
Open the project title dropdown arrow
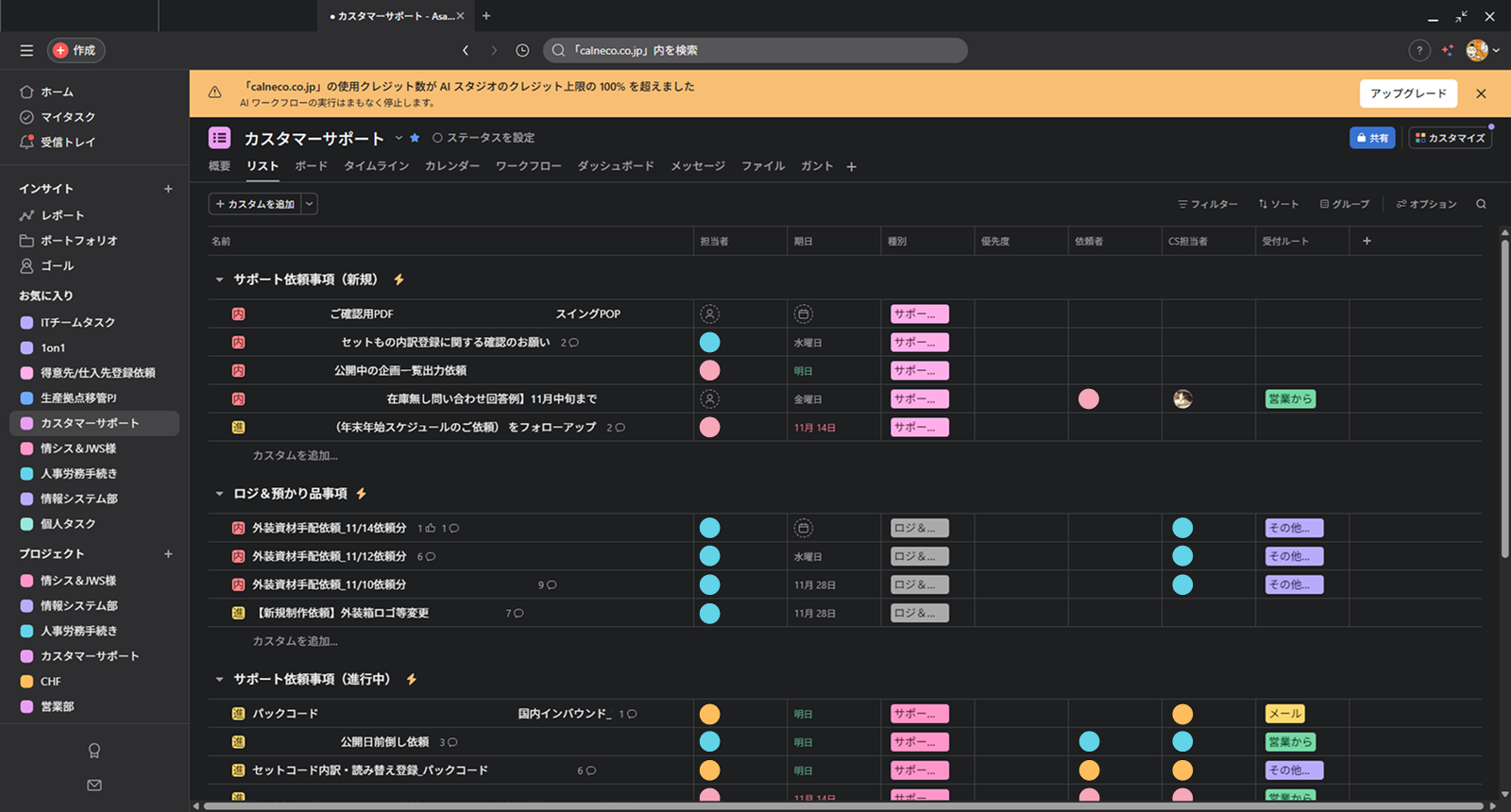coord(399,138)
